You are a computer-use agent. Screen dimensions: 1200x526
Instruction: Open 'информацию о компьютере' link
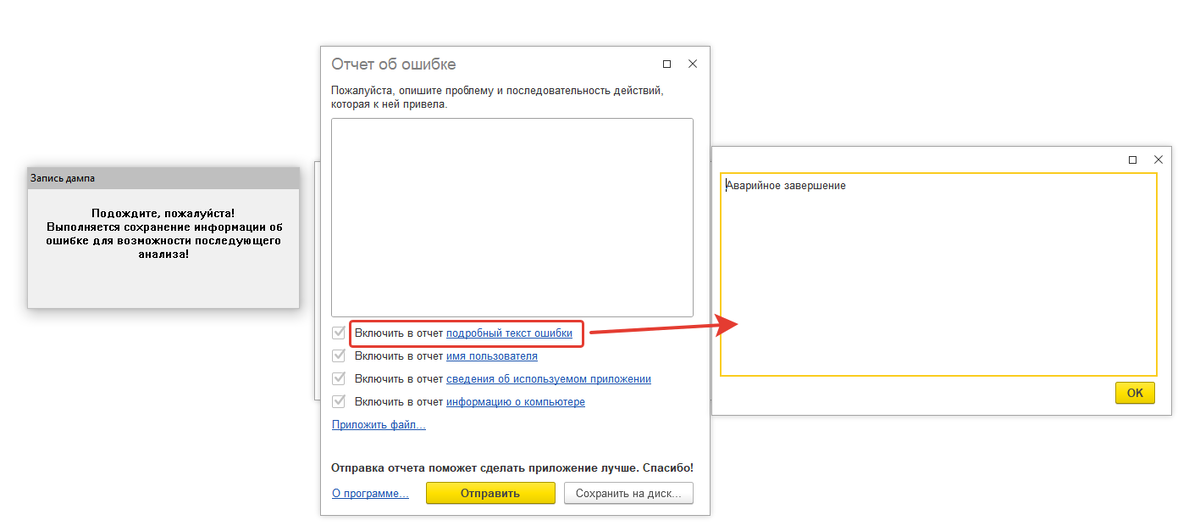[x=515, y=402]
